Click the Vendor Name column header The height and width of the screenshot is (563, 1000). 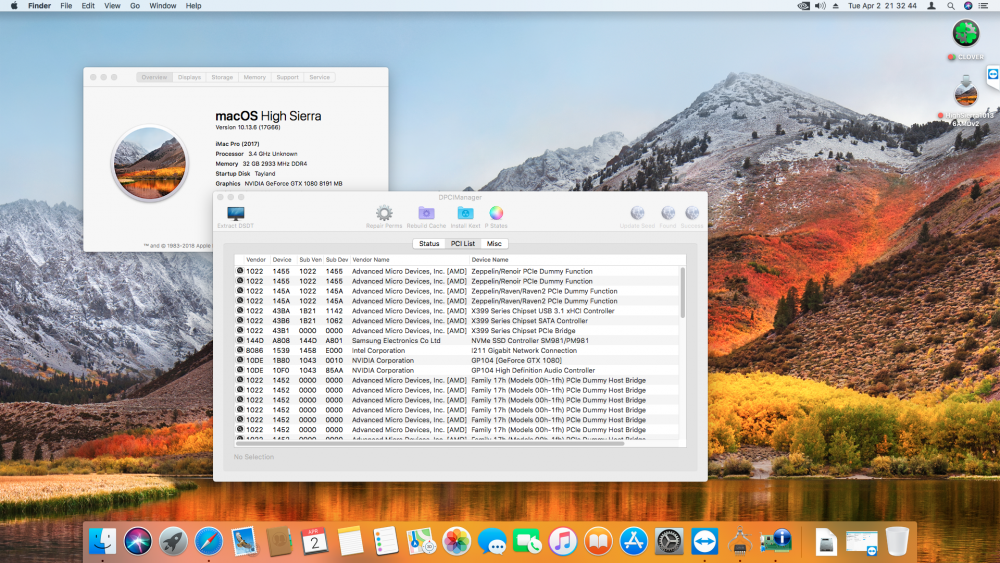409,260
